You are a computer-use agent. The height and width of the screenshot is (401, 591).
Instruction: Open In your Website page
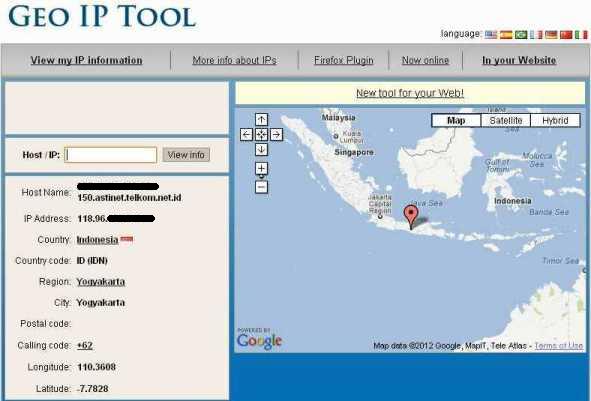(519, 60)
